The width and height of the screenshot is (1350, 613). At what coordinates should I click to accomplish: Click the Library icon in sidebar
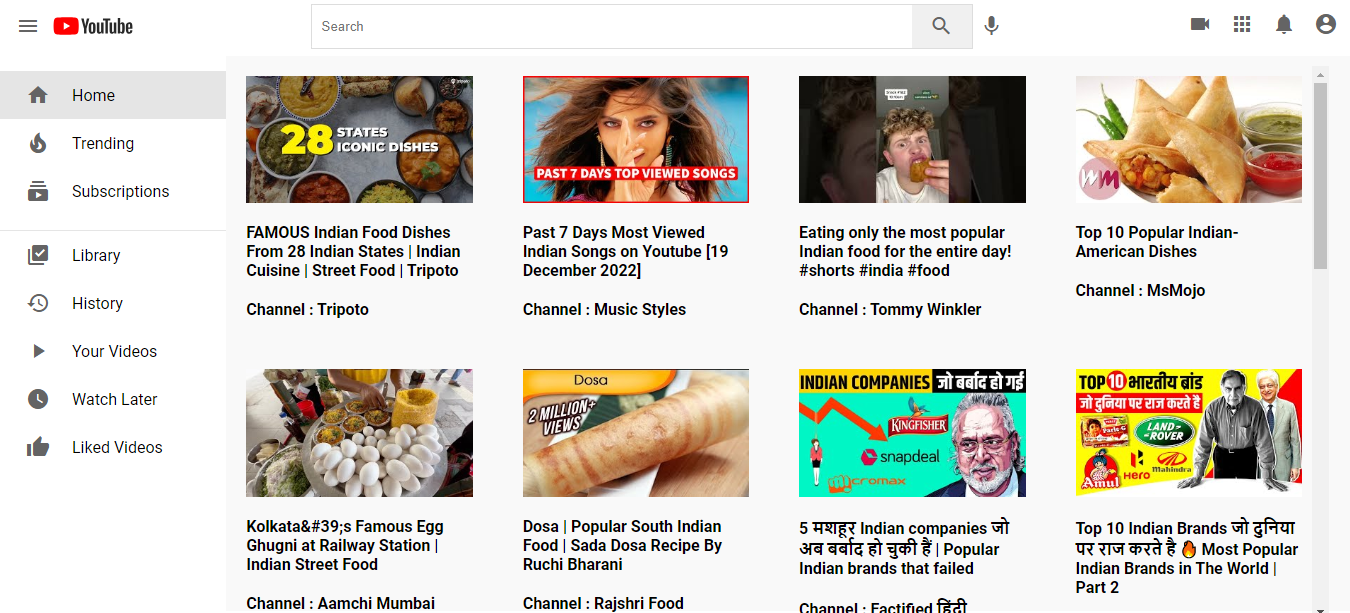point(38,255)
